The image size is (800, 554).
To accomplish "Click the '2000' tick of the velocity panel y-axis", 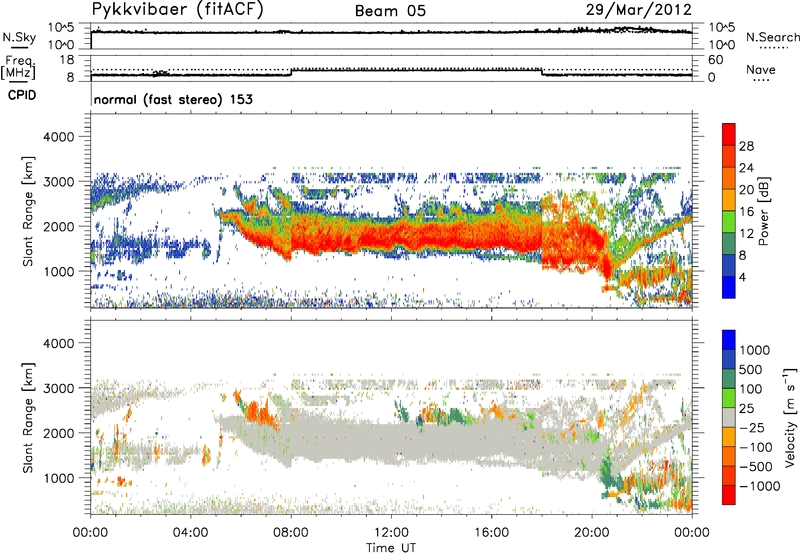I will tap(58, 433).
